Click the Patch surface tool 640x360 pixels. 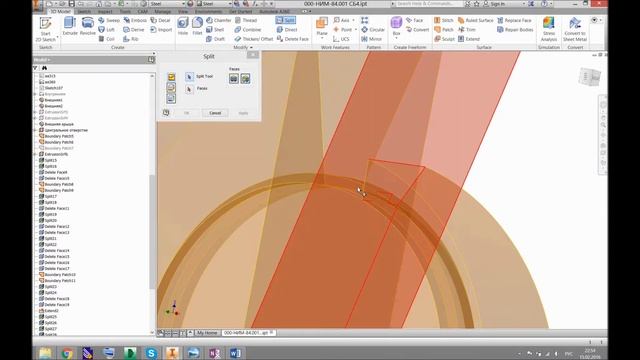coord(444,30)
